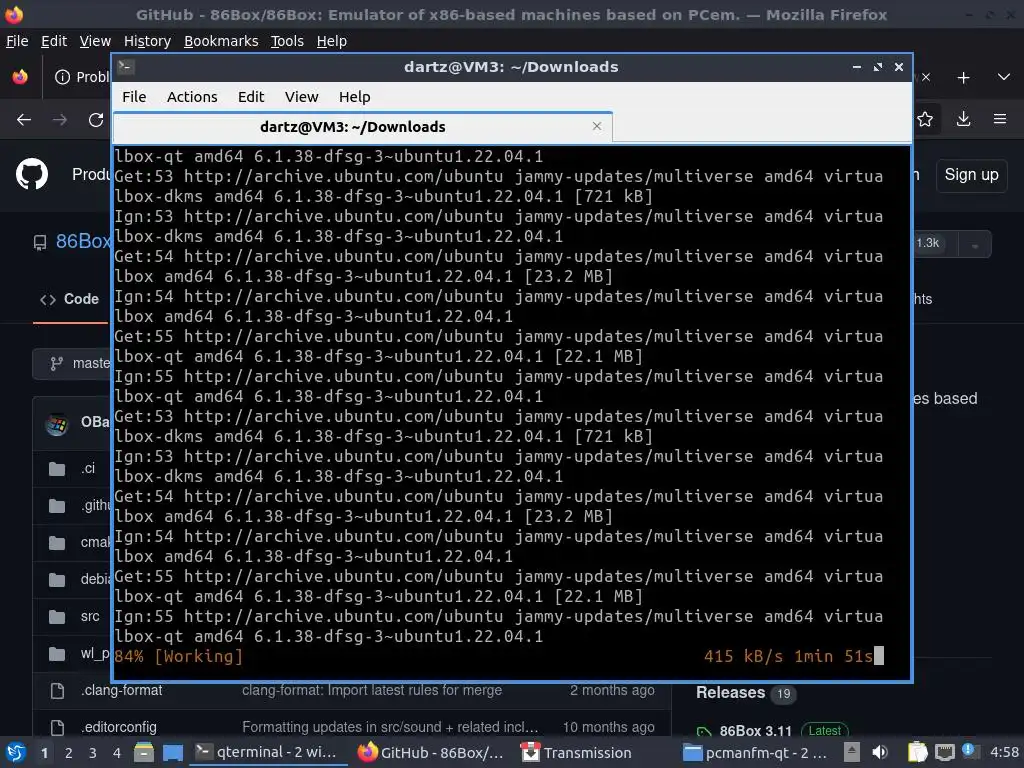Open the src folder link

click(90, 616)
